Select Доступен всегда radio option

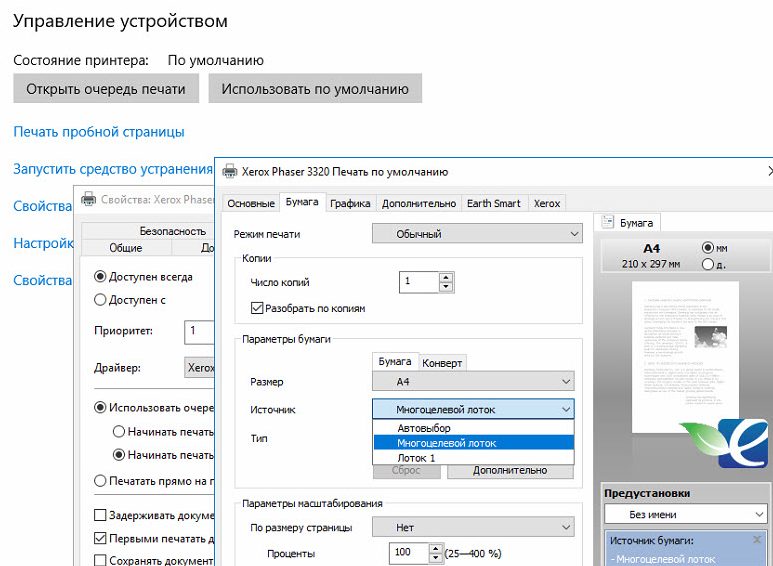(100, 277)
